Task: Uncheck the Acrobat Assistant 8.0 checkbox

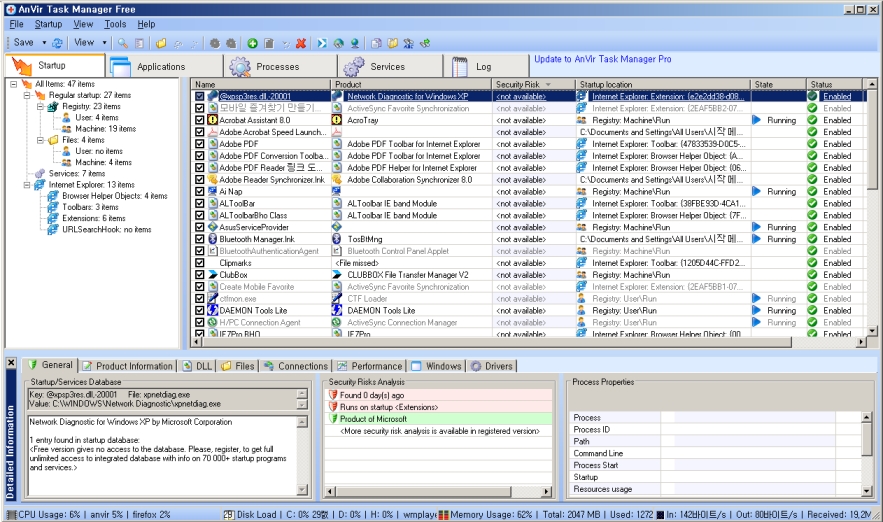Action: 199,120
